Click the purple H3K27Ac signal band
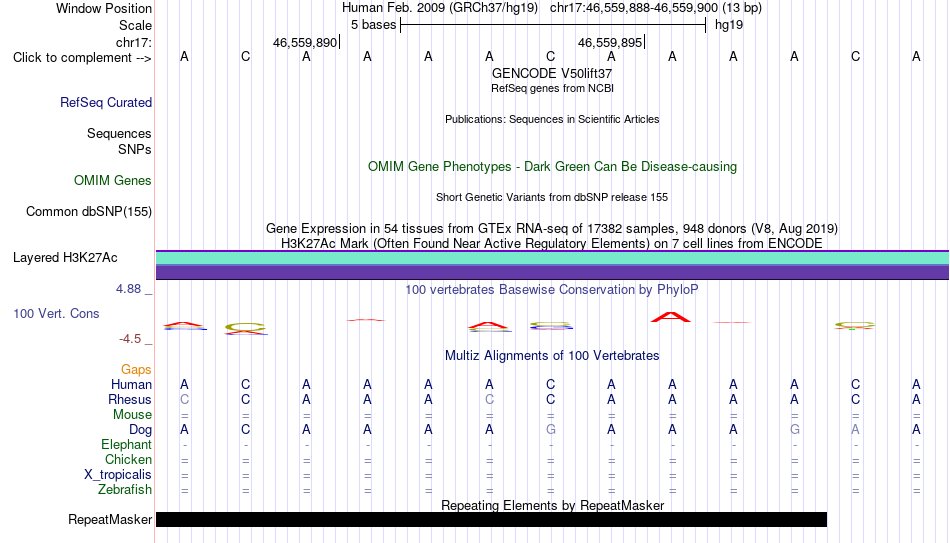Screen dimensions: 950x543 (553, 273)
